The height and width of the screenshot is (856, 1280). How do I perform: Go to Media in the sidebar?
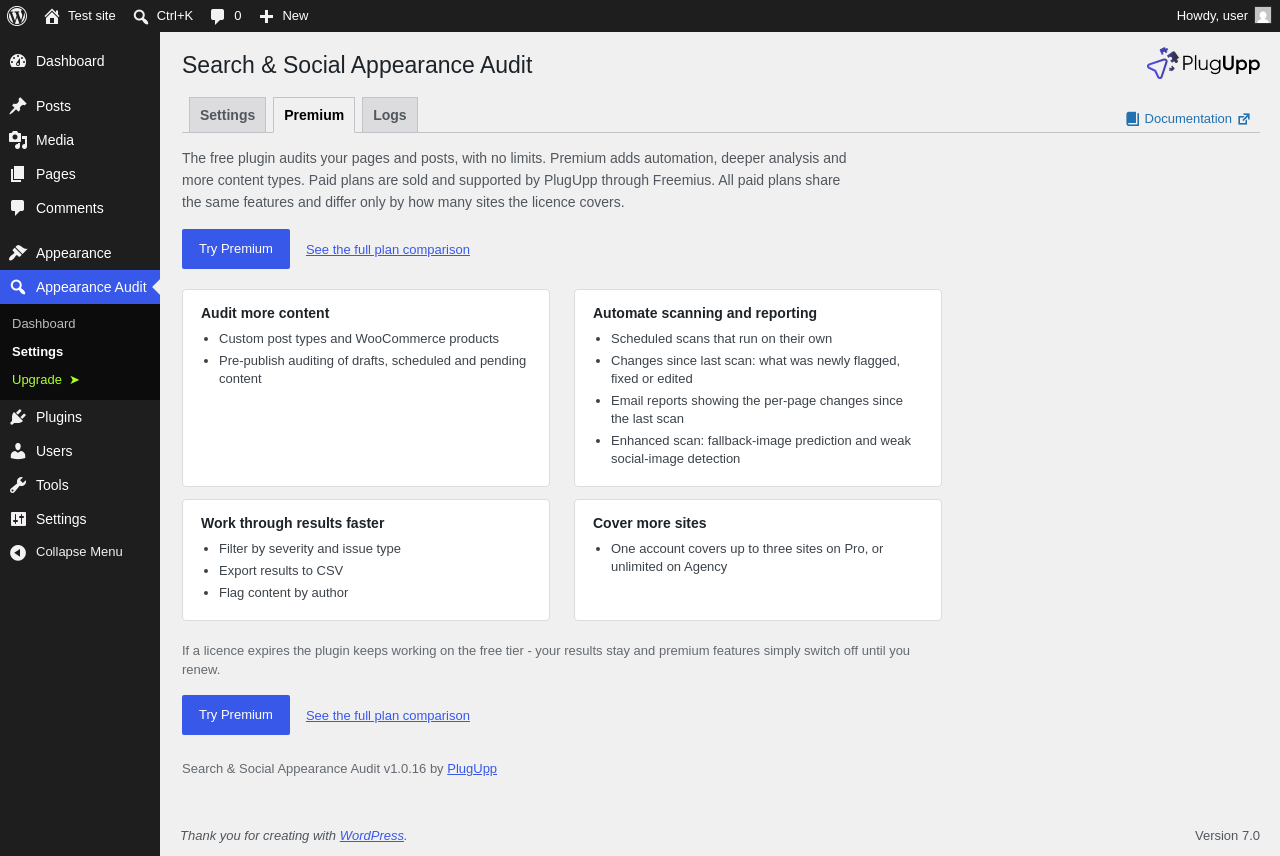tap(80, 140)
